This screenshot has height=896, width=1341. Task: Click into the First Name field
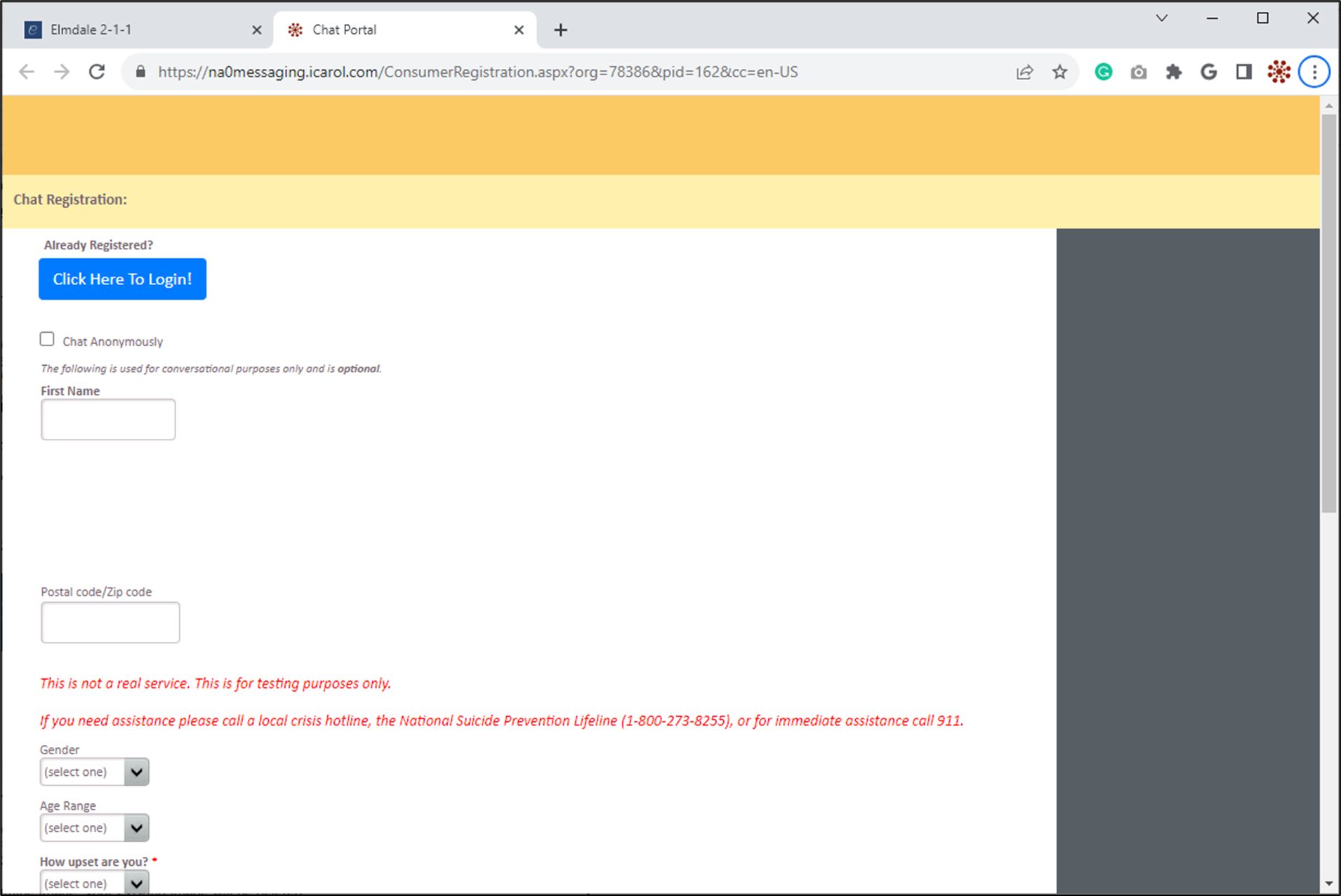click(x=108, y=420)
